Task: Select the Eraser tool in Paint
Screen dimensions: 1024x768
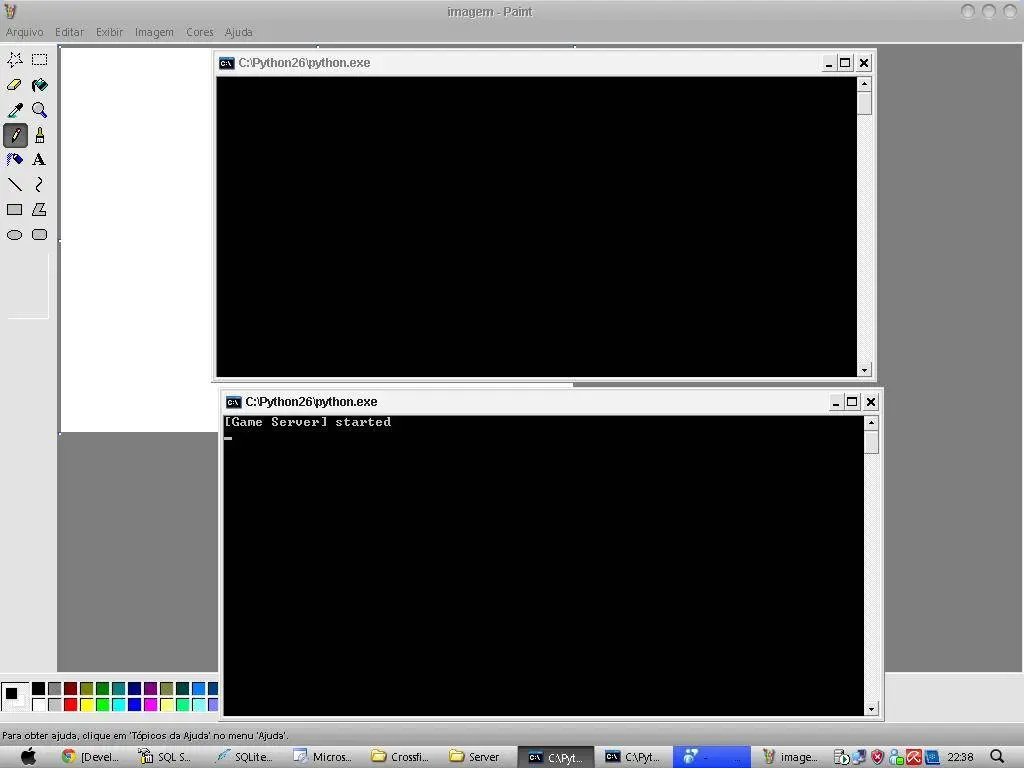Action: (14, 85)
